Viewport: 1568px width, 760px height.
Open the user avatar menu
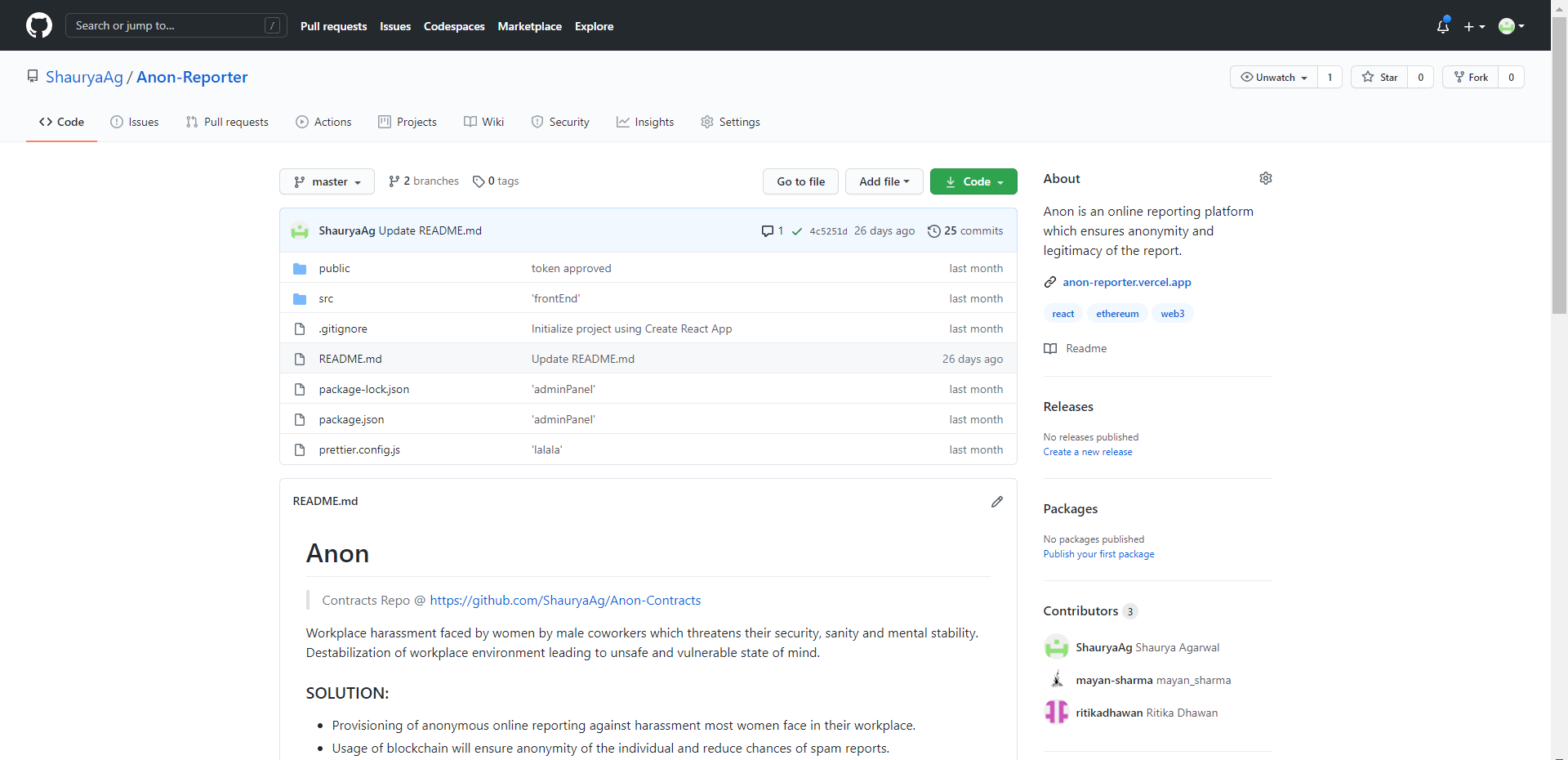click(x=1512, y=26)
